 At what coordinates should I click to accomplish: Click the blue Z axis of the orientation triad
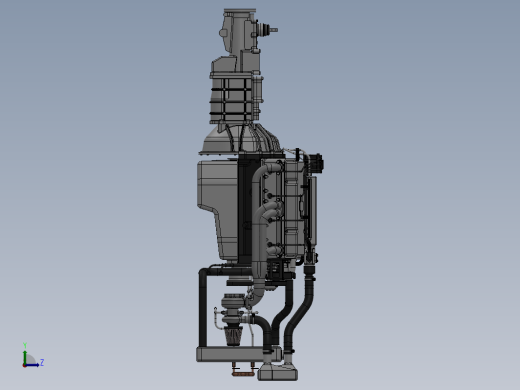[32, 365]
